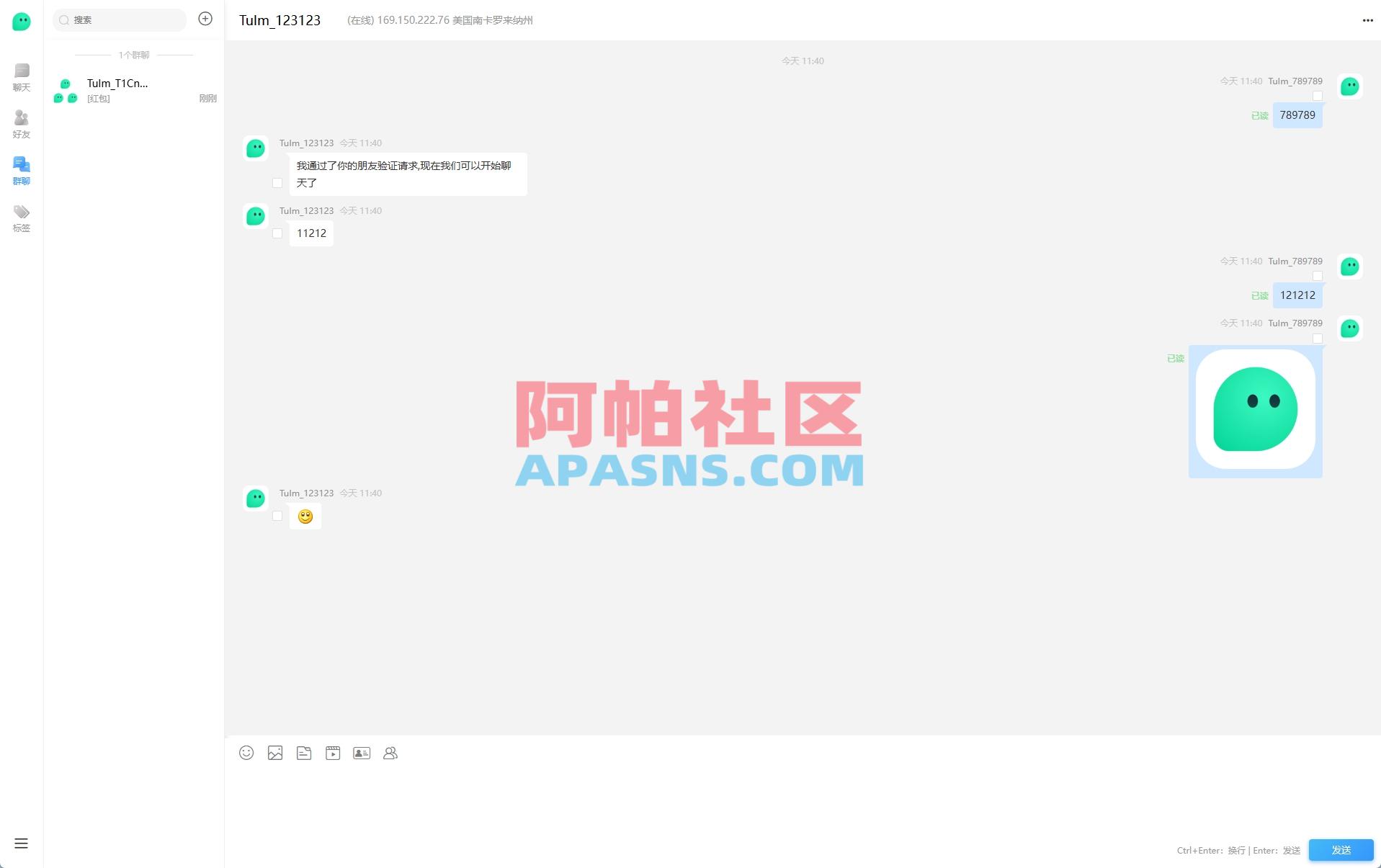Switch to the 好友 friends tab
The height and width of the screenshot is (868, 1381).
(x=21, y=124)
